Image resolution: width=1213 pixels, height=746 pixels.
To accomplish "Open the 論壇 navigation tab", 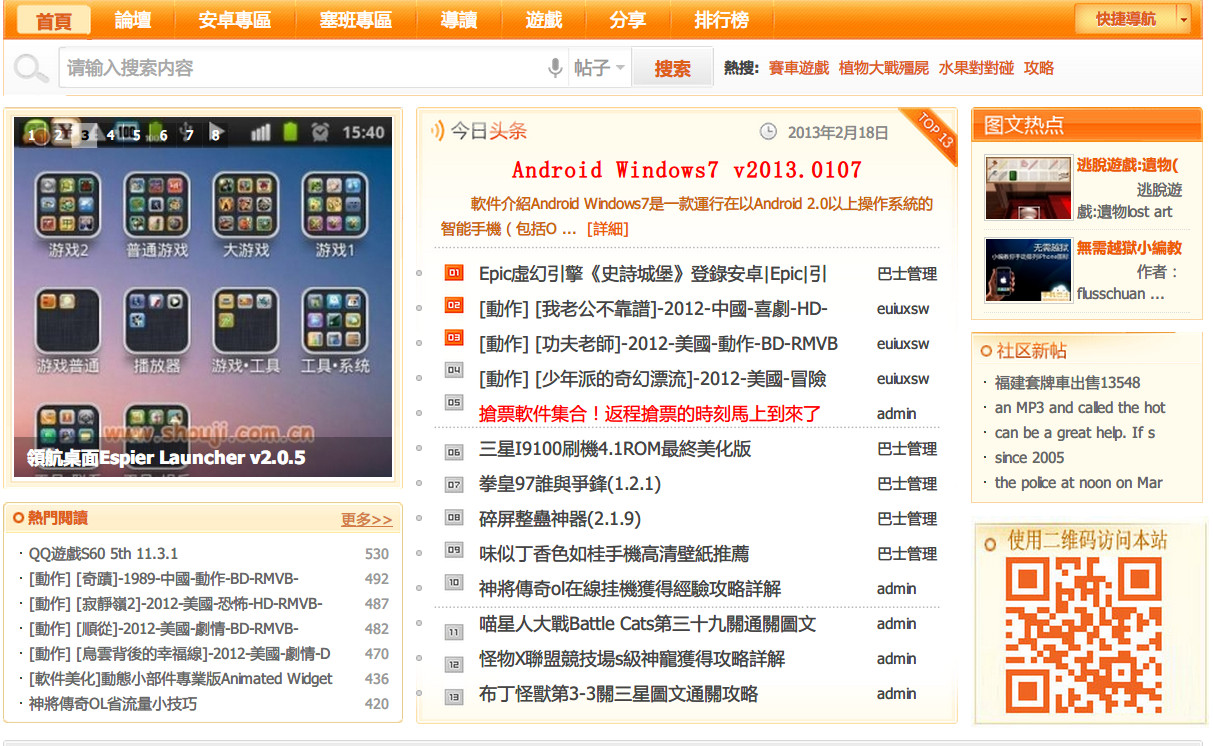I will pyautogui.click(x=133, y=20).
